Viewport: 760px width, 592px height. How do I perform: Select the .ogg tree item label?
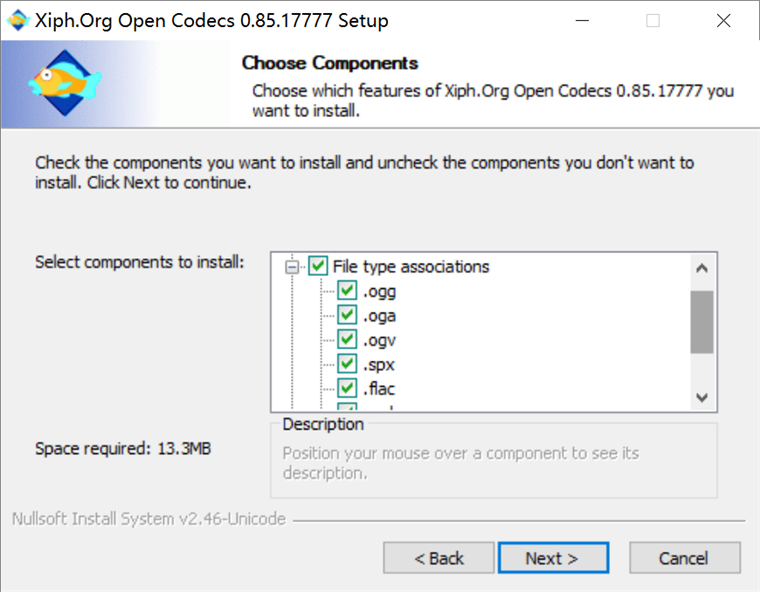(x=380, y=291)
